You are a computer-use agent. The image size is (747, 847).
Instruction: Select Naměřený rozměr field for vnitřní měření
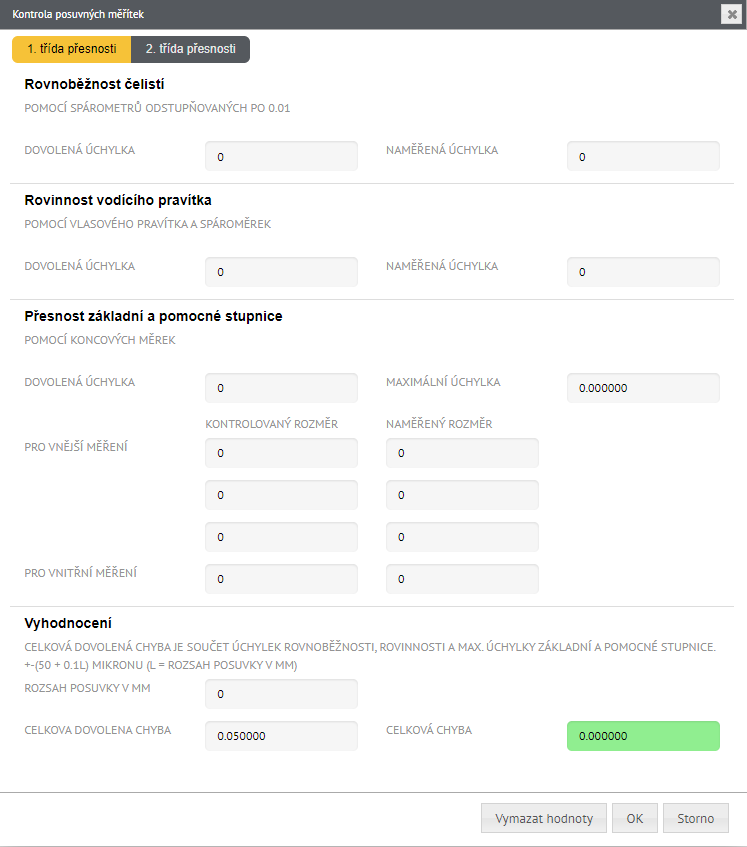click(x=462, y=579)
